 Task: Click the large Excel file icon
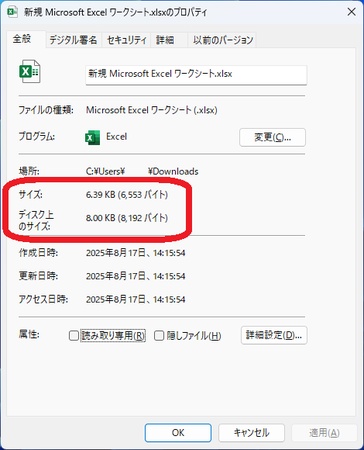tap(30, 71)
